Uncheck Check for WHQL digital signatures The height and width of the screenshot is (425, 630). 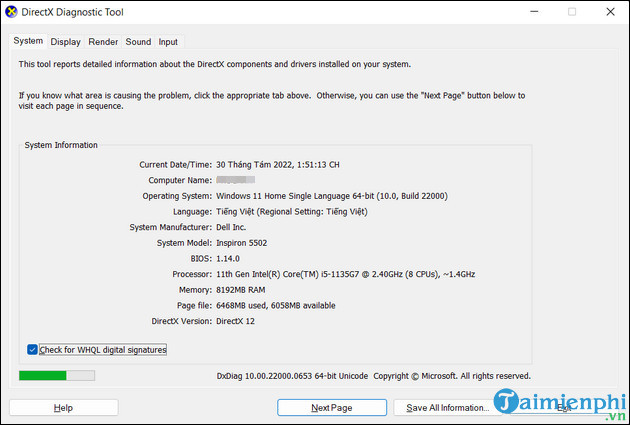33,350
